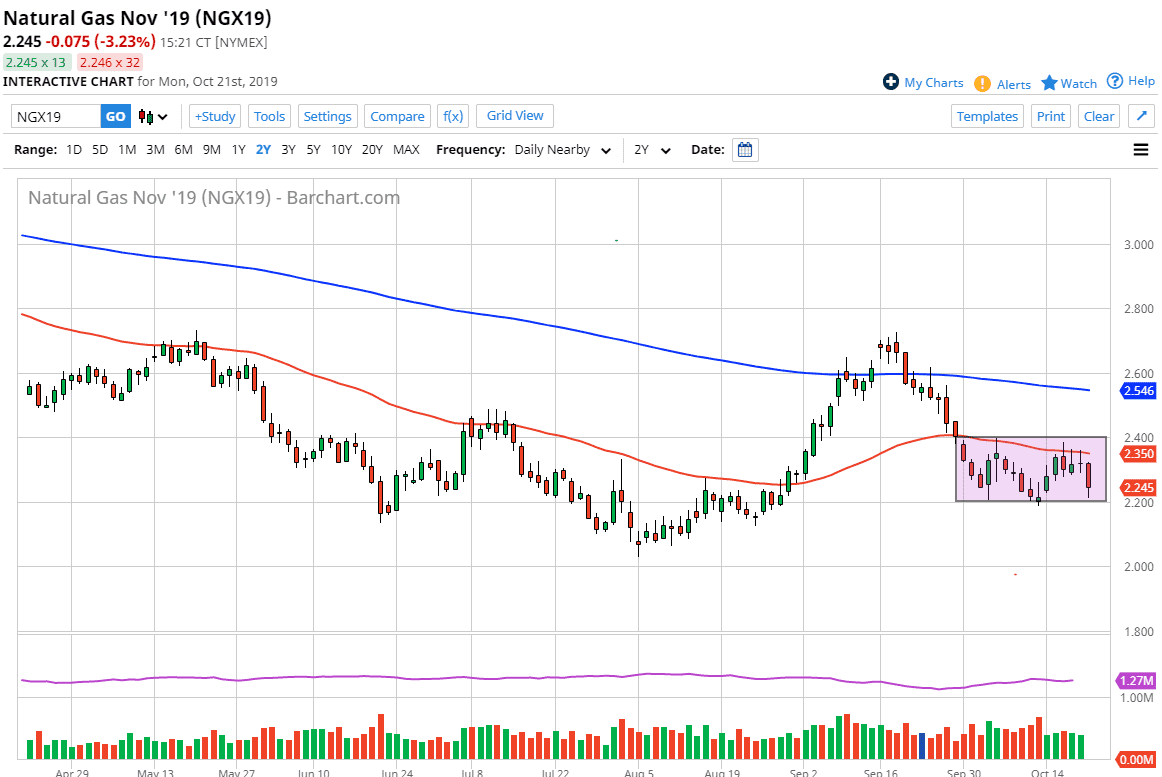Switch range to MAX
The image size is (1162, 777).
click(x=406, y=150)
